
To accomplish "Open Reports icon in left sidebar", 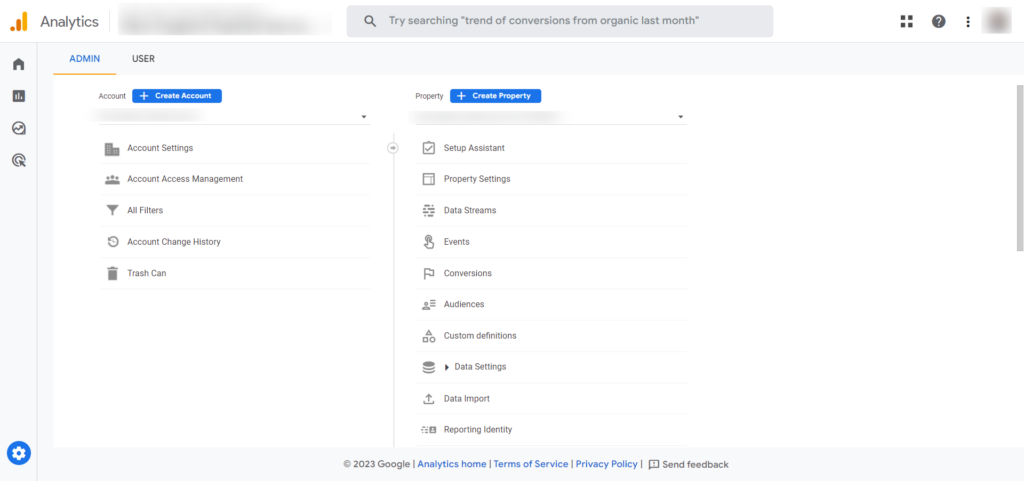I will pyautogui.click(x=18, y=96).
